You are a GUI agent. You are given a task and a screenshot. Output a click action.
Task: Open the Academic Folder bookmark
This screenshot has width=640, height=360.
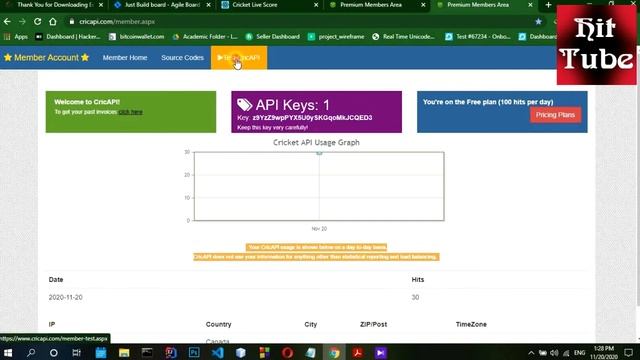[x=205, y=37]
